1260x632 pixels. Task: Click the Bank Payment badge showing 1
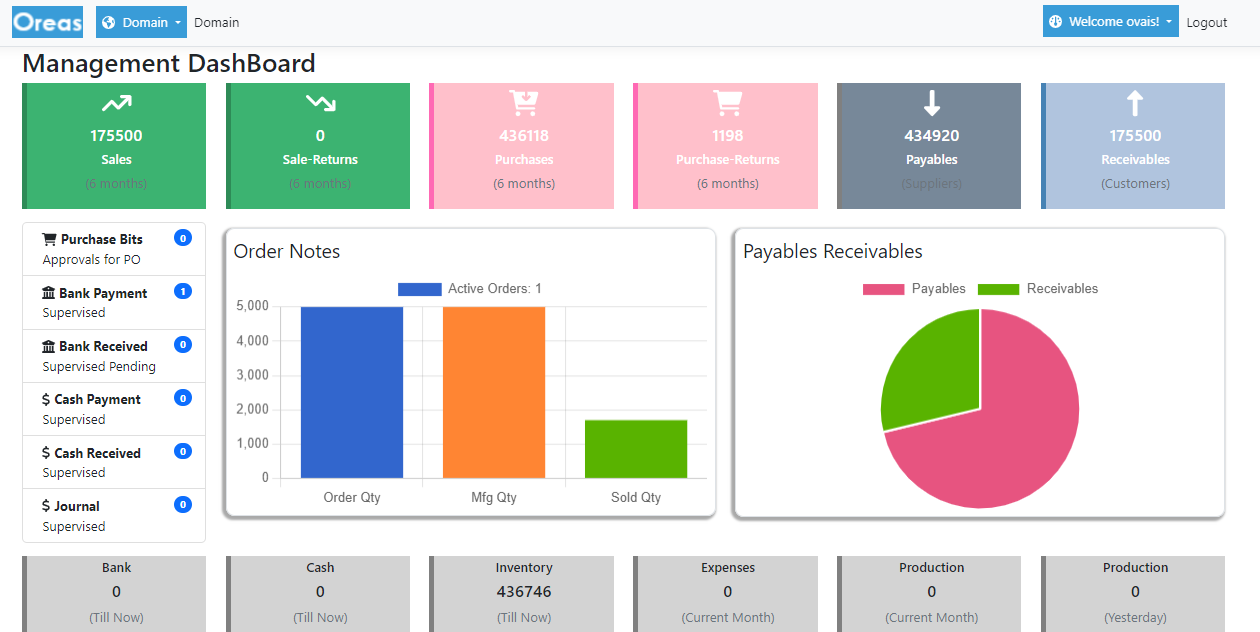point(182,291)
